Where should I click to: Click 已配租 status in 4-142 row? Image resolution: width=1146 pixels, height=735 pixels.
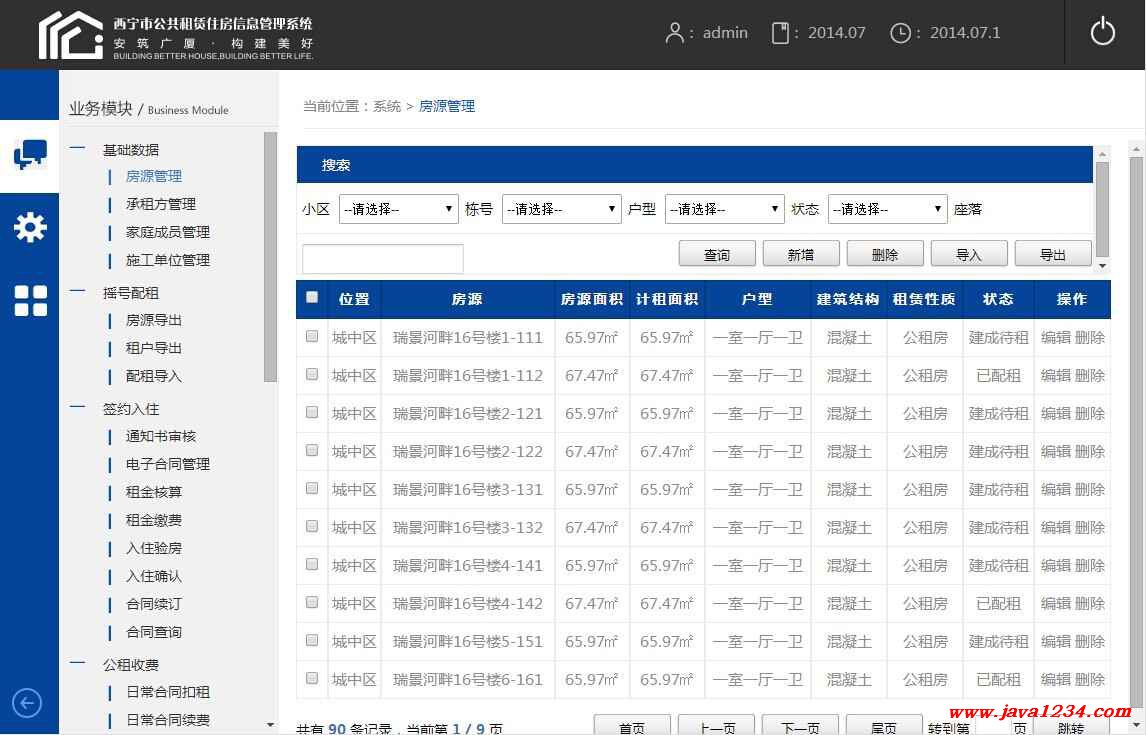[x=998, y=603]
